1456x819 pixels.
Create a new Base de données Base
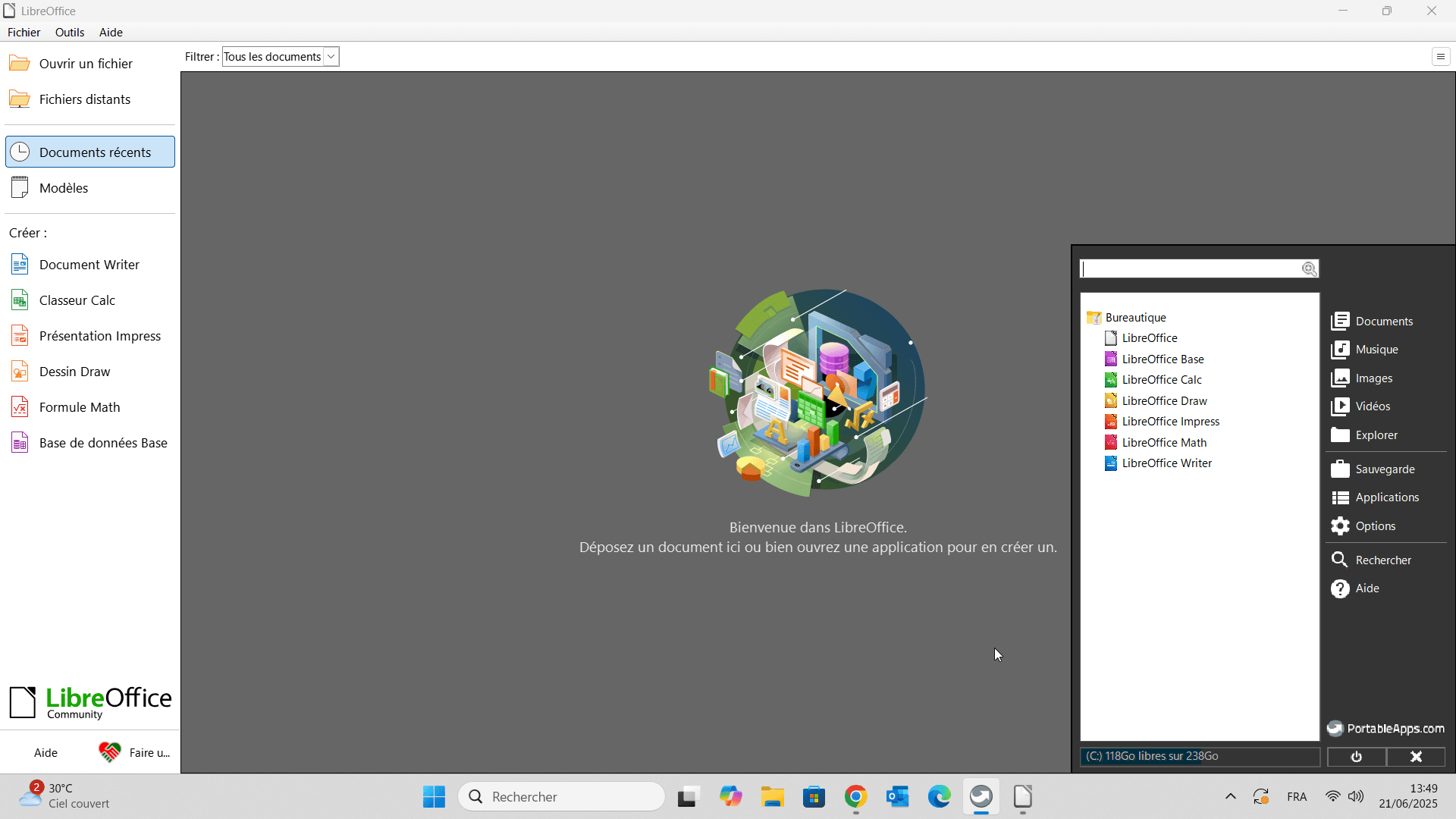(x=90, y=442)
